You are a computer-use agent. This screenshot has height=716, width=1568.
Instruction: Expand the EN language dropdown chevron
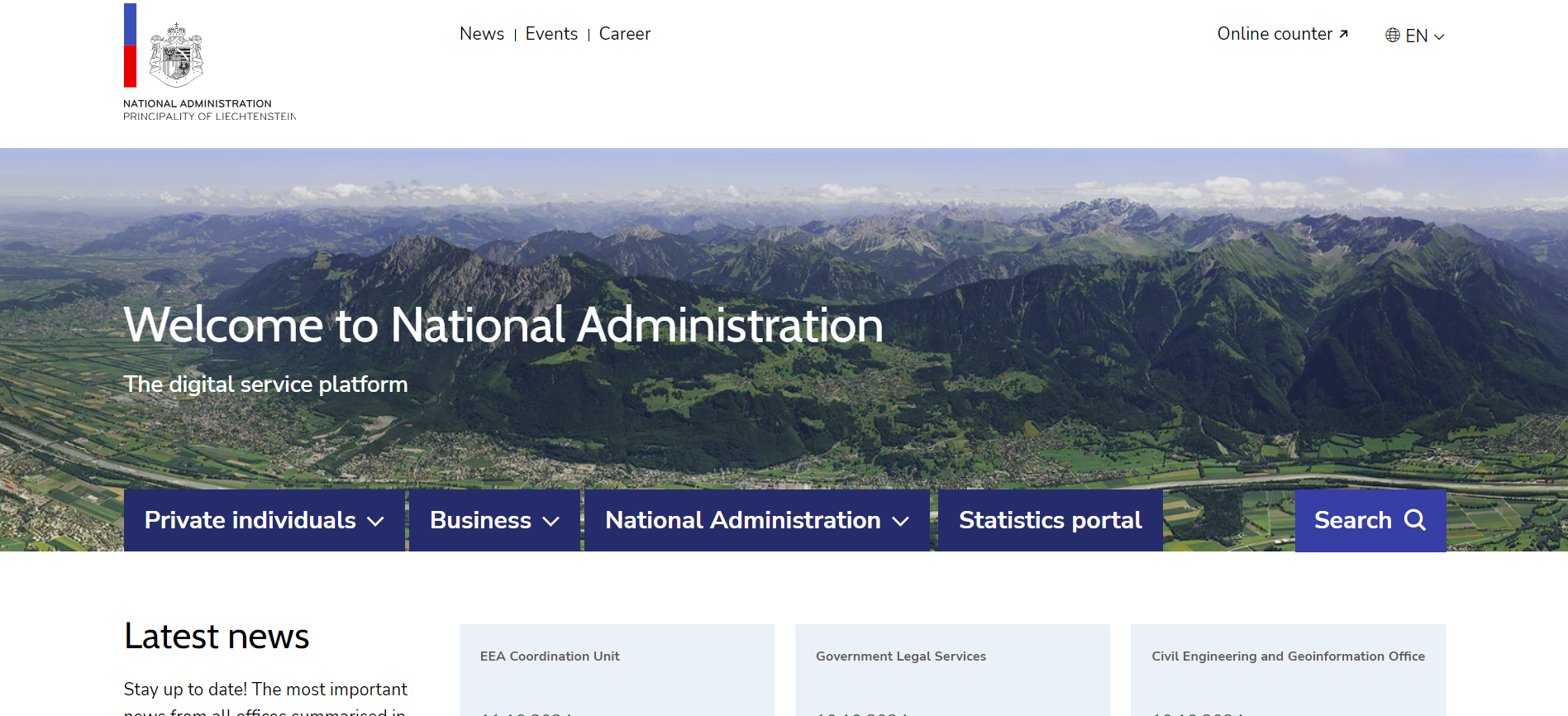[x=1439, y=36]
